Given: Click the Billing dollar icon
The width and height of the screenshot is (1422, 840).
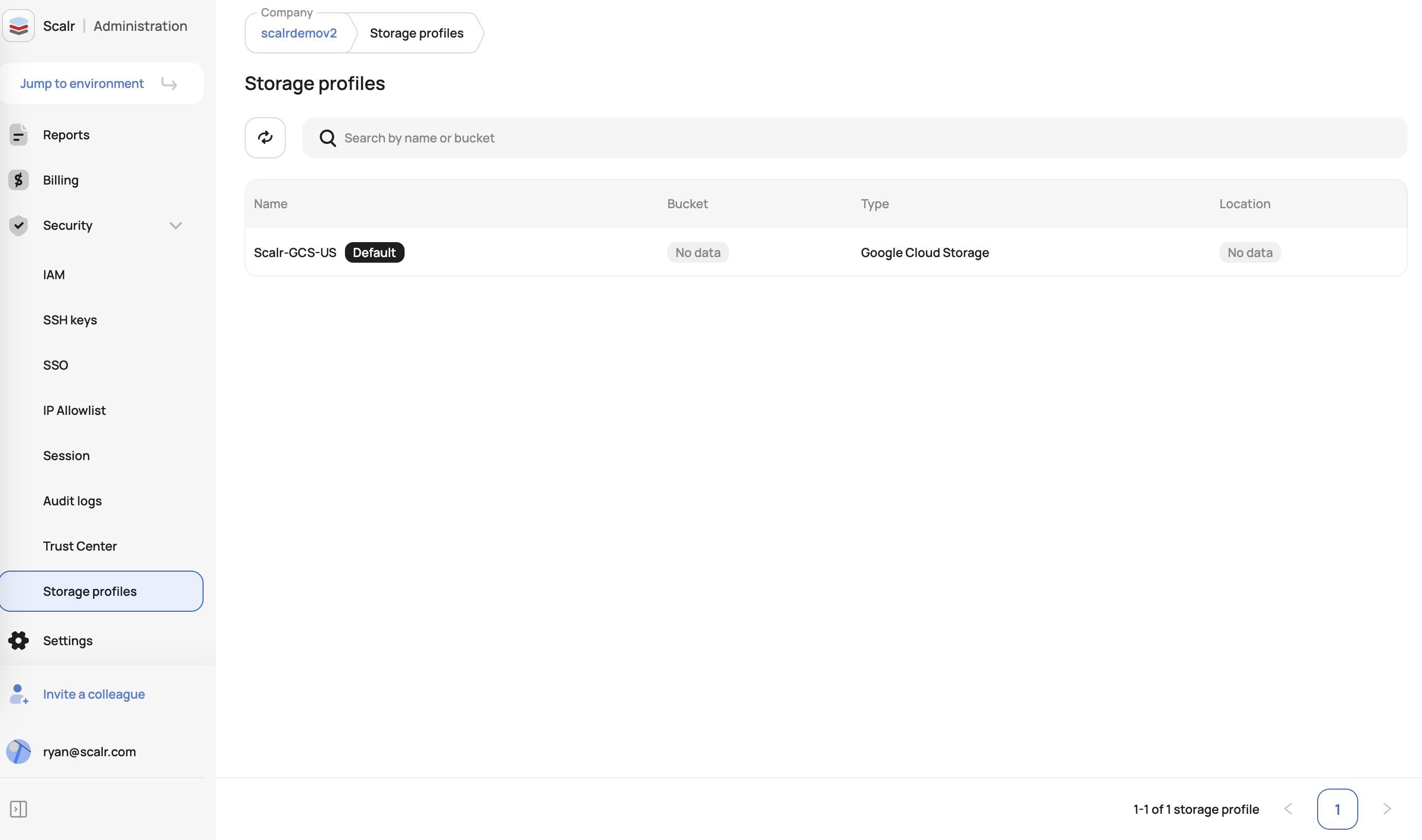Looking at the screenshot, I should pos(19,180).
